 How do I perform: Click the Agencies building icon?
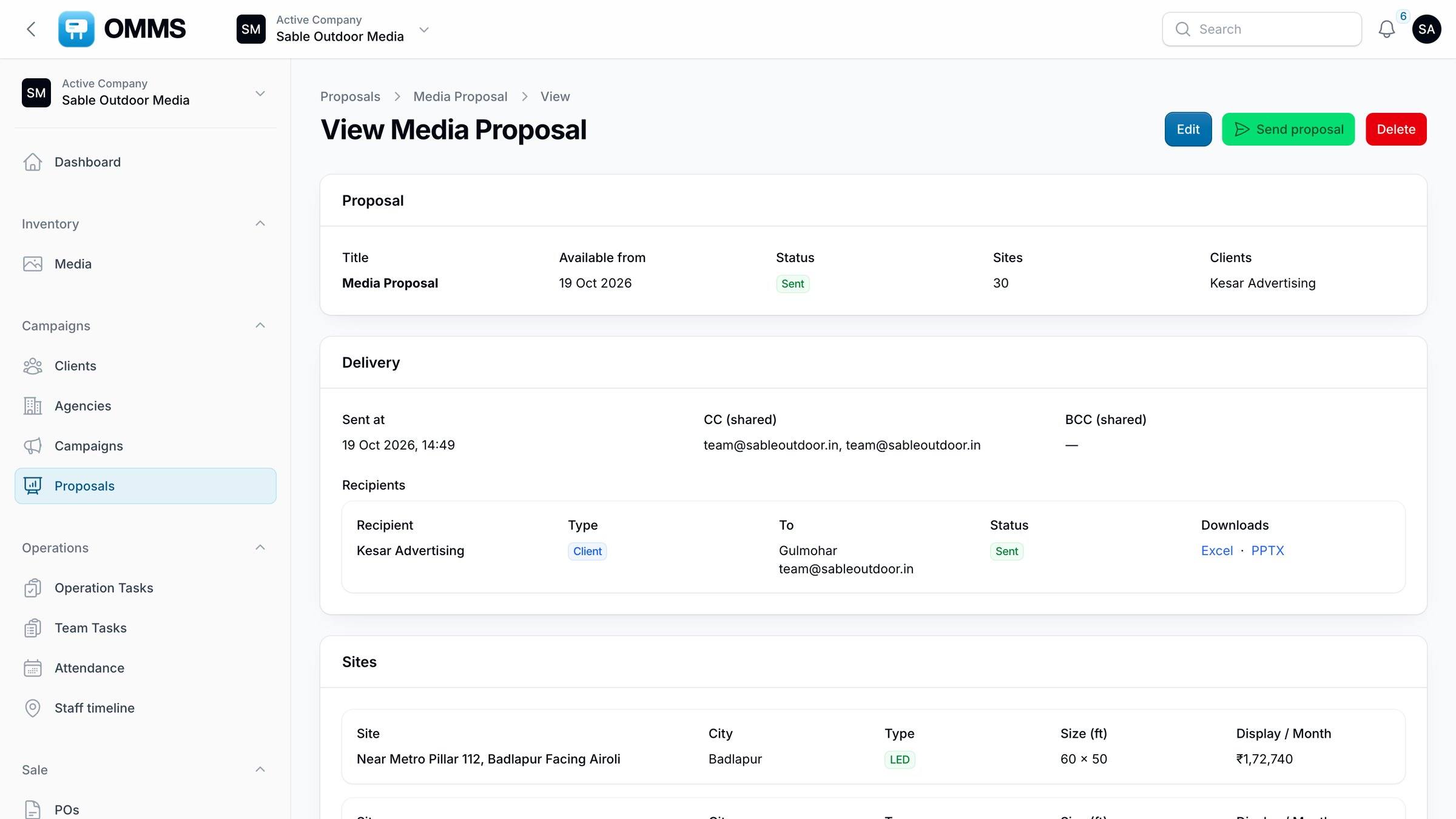point(33,406)
